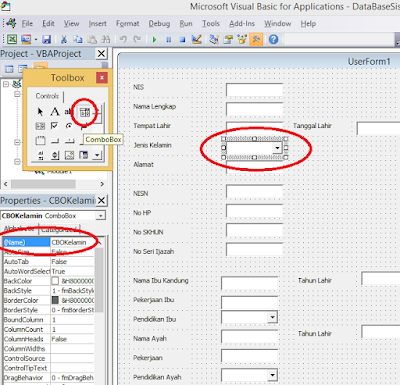Open the CBOKelamin ComboBox object selector dropdown
The height and width of the screenshot is (385, 400).
pos(100,216)
